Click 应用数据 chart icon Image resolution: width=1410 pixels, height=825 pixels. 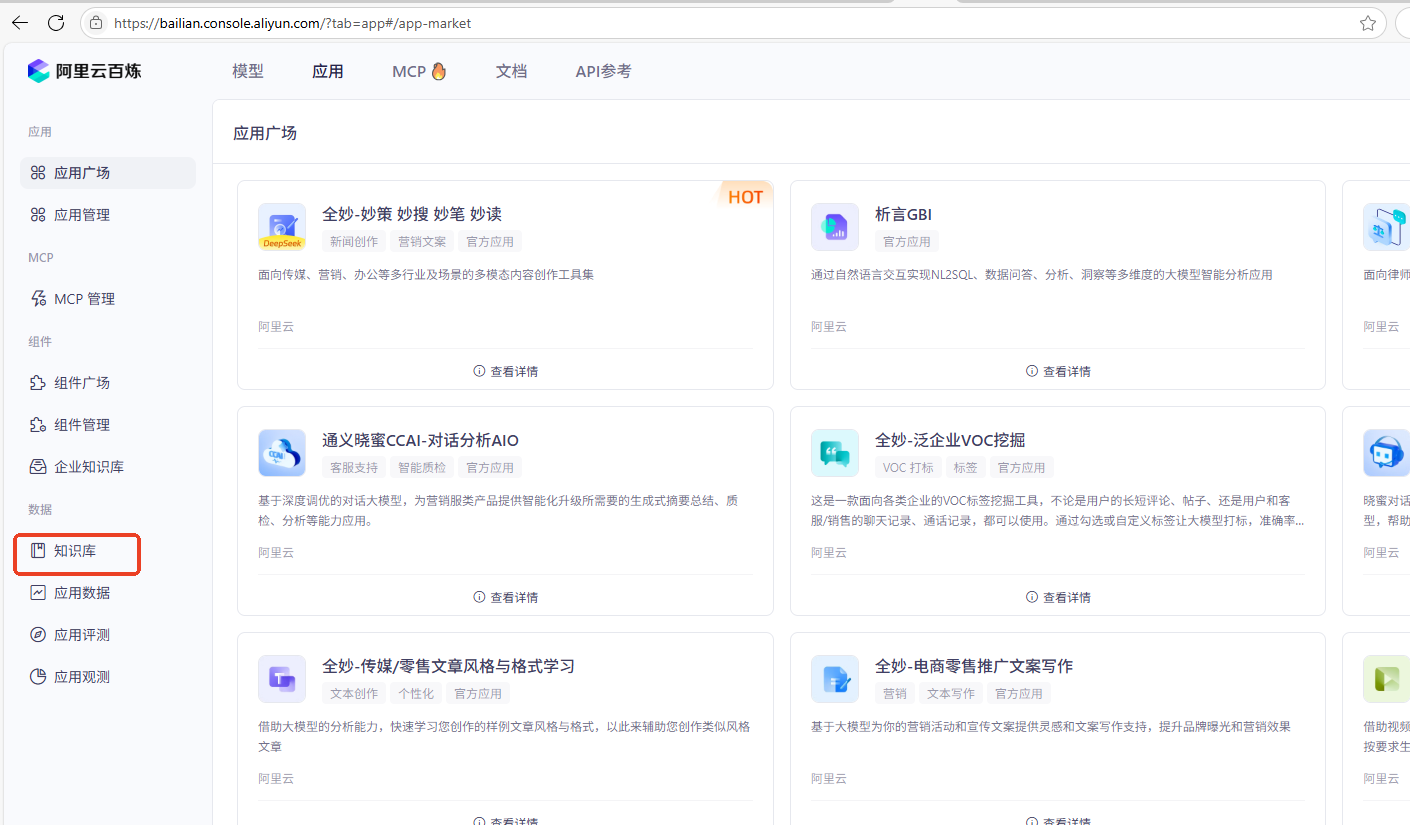pos(38,593)
